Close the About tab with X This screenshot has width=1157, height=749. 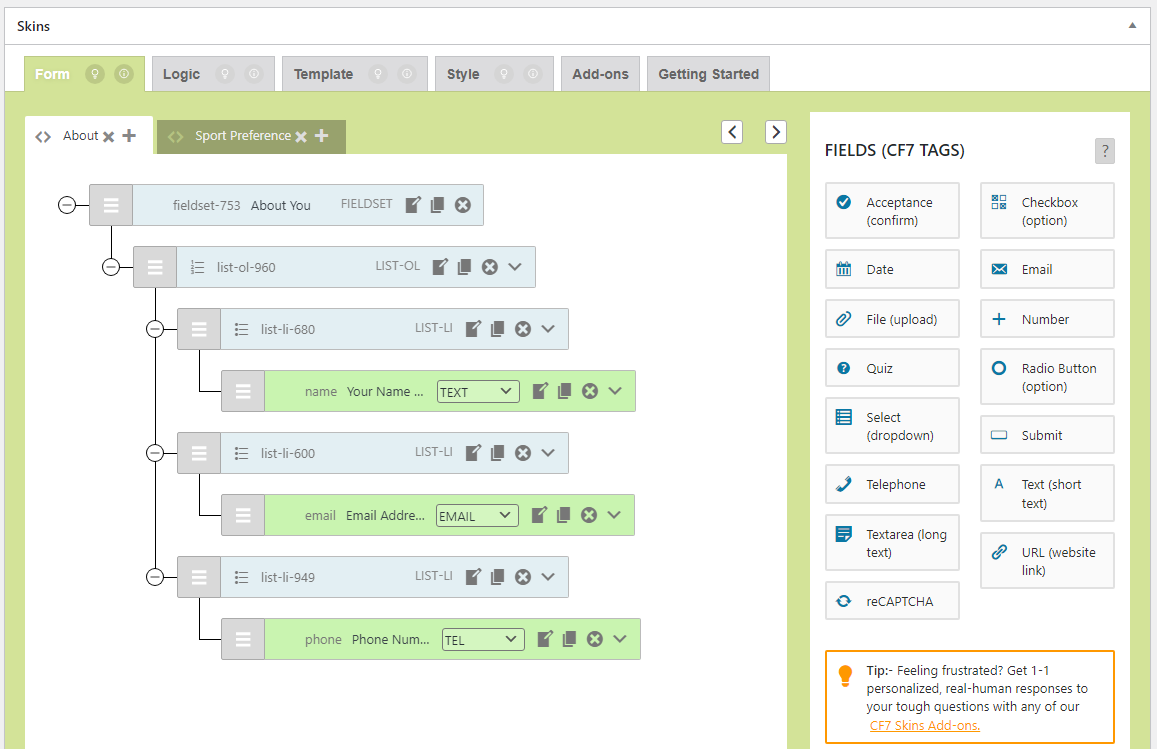point(108,137)
